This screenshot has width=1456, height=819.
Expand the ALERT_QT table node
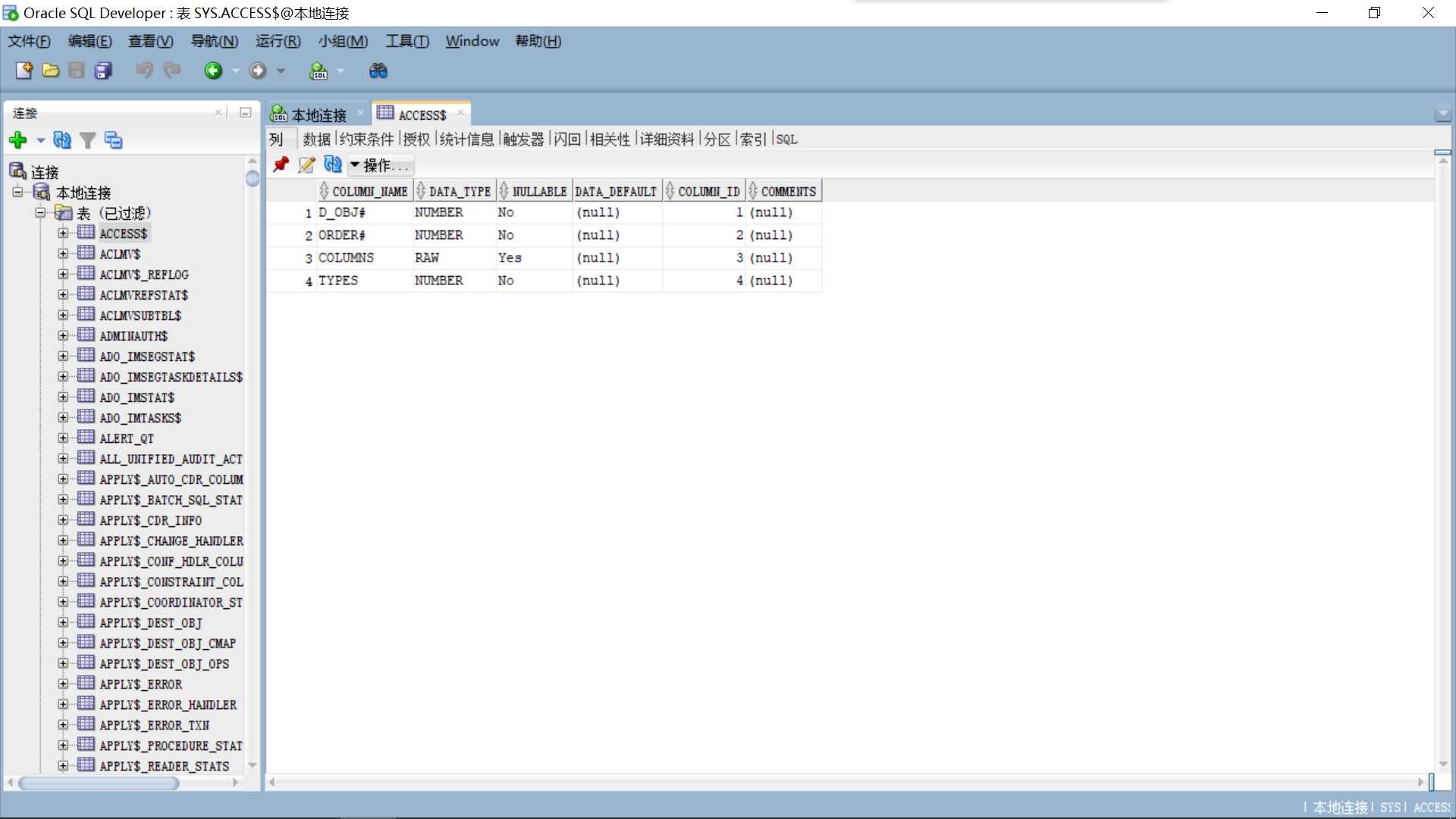[63, 438]
